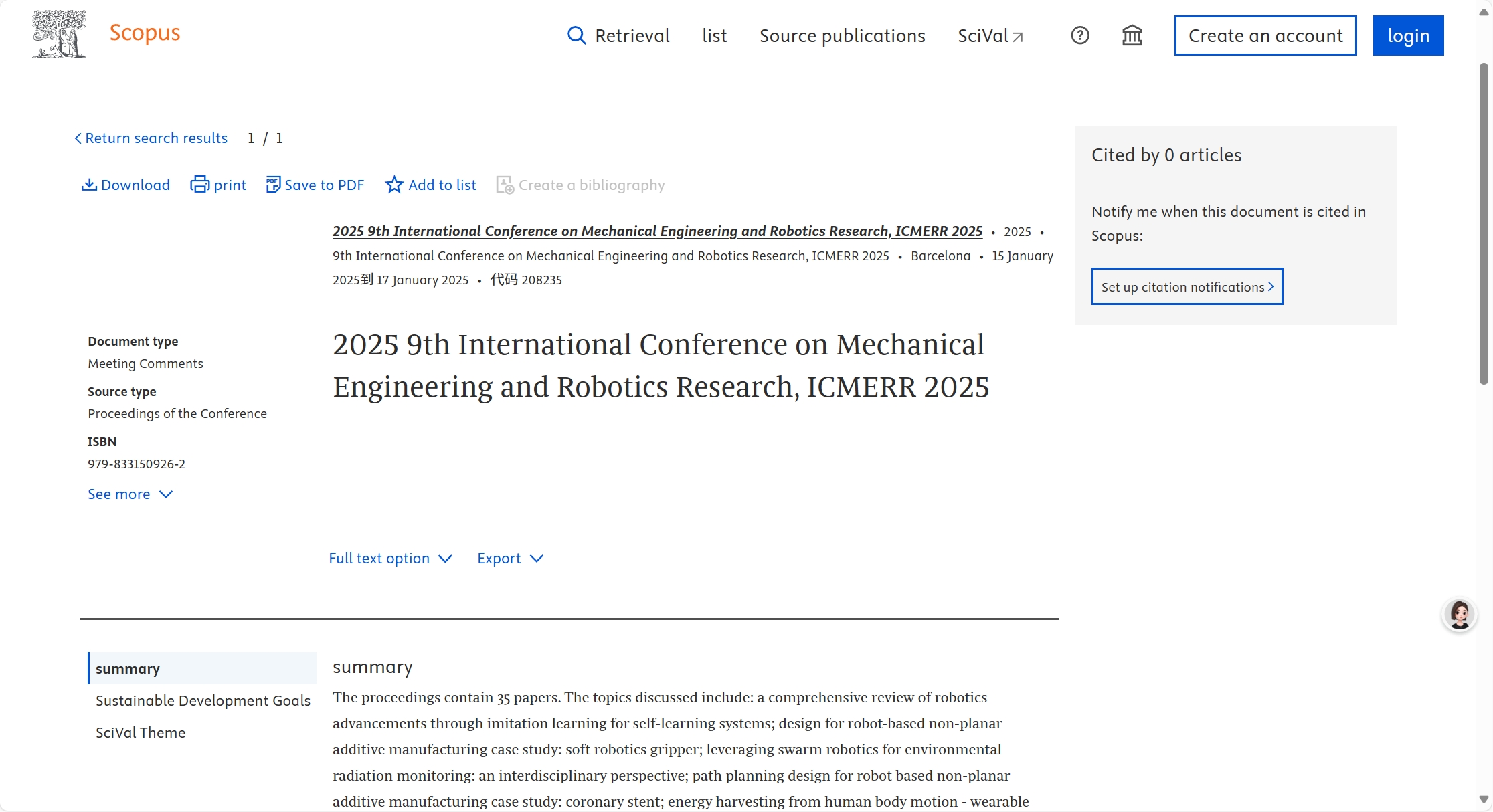Click the Full text option chevron

(x=445, y=559)
